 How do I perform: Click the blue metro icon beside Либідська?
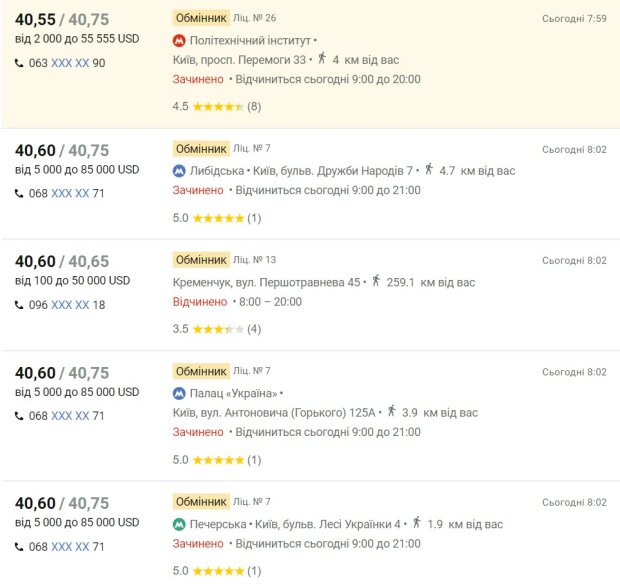[179, 171]
